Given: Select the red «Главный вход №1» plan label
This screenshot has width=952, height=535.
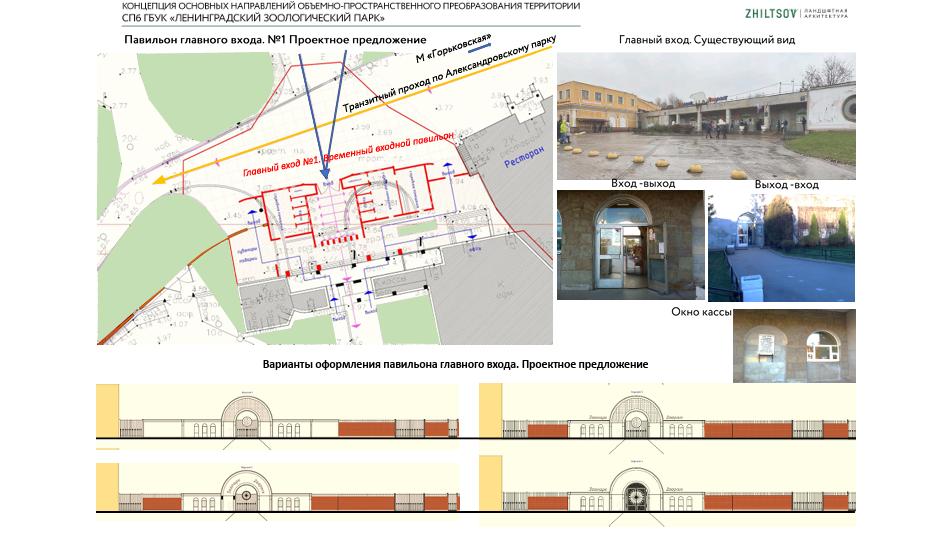Looking at the screenshot, I should coord(348,155).
